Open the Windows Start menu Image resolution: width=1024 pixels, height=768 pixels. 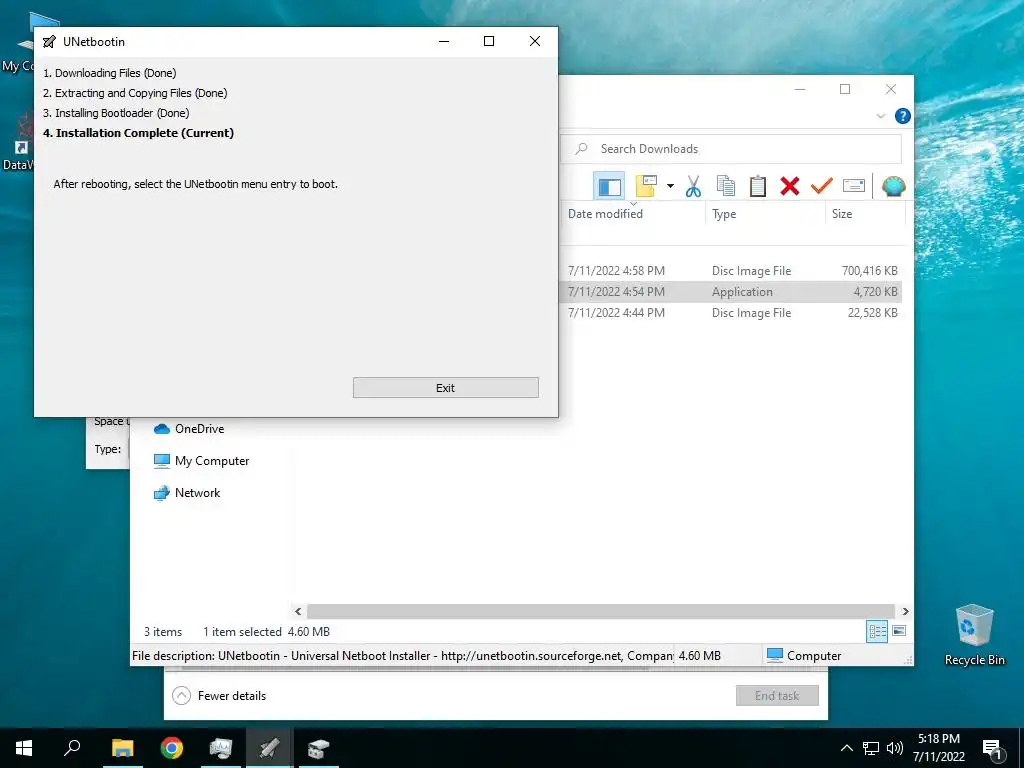pos(24,748)
